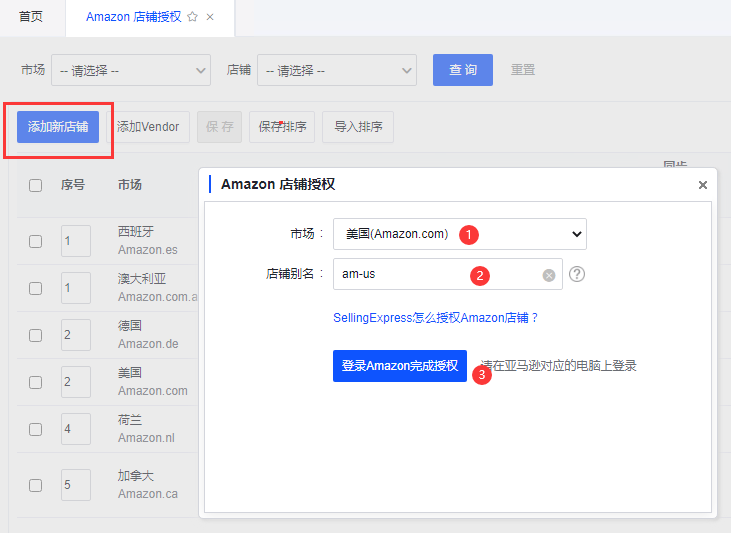The image size is (731, 533).
Task: Edit the order number field for 澳大利亚
Action: (76, 288)
